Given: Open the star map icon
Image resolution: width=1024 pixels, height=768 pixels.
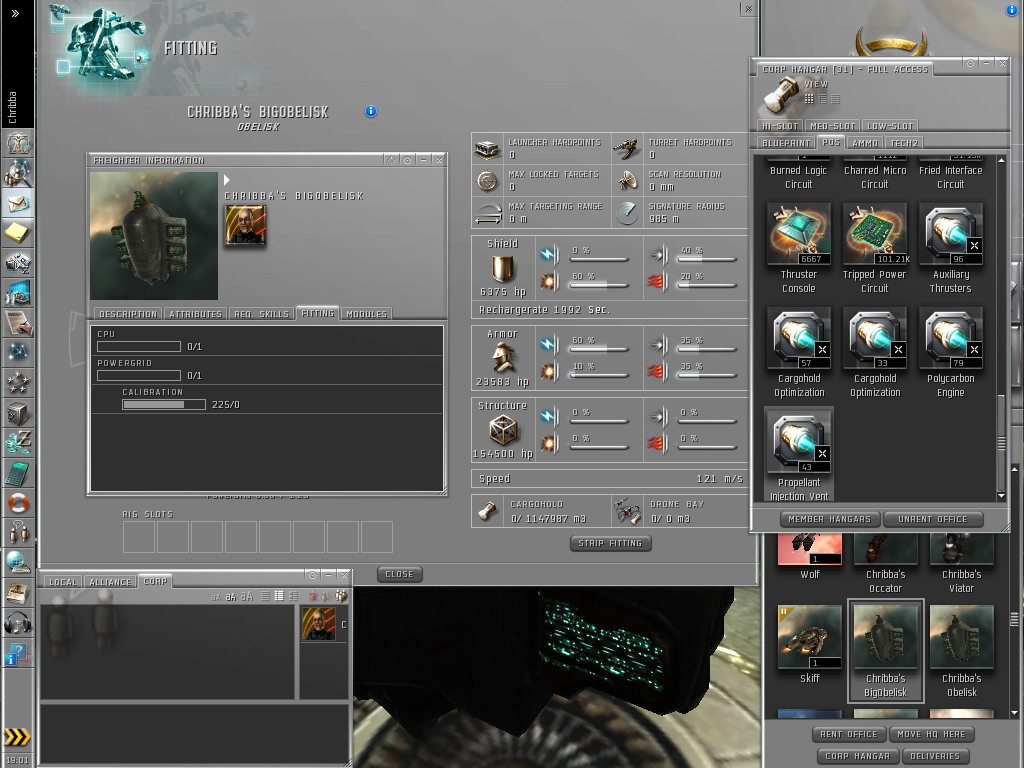Looking at the screenshot, I should (18, 353).
